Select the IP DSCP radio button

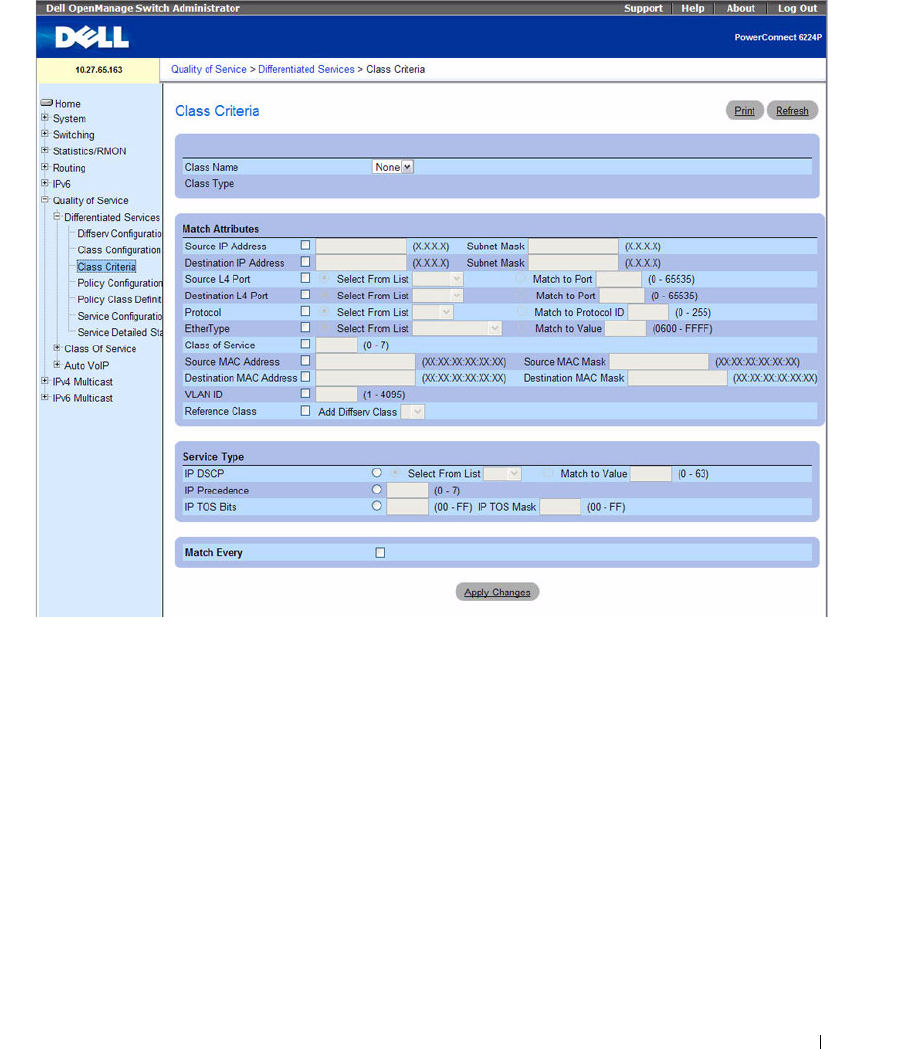click(377, 473)
